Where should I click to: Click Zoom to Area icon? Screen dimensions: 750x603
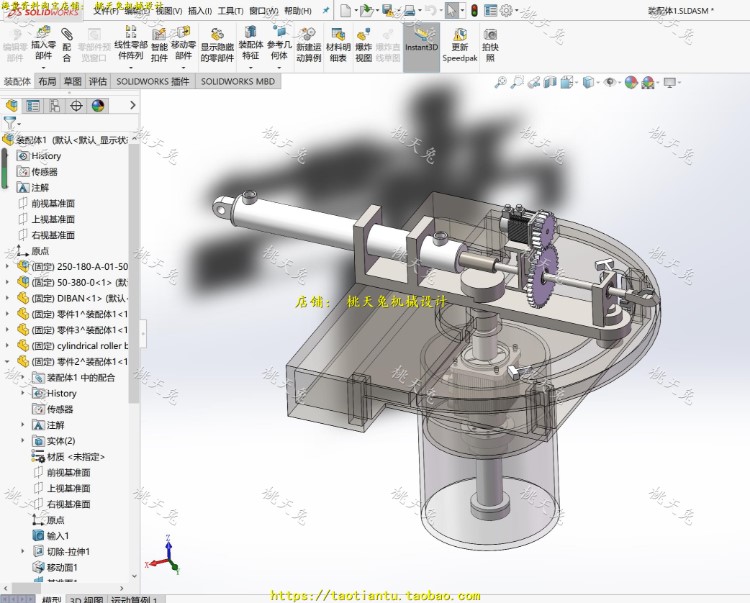tap(517, 82)
